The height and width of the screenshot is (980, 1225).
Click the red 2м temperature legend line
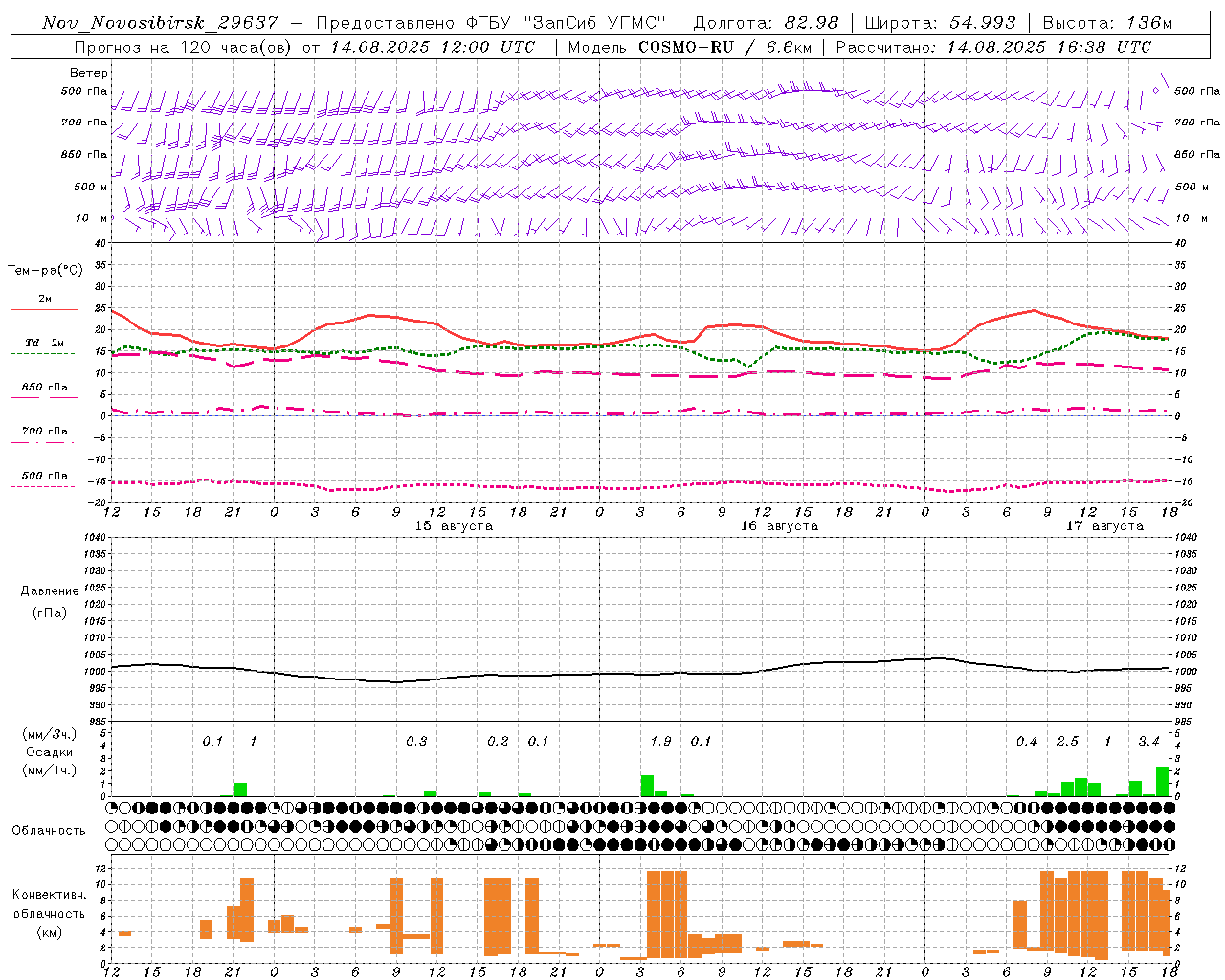(45, 309)
